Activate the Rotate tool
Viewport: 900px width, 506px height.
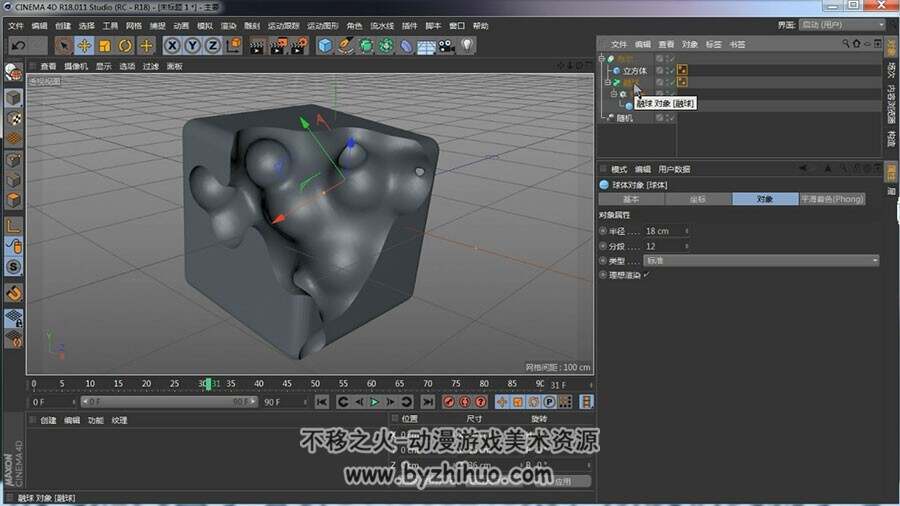[x=125, y=45]
